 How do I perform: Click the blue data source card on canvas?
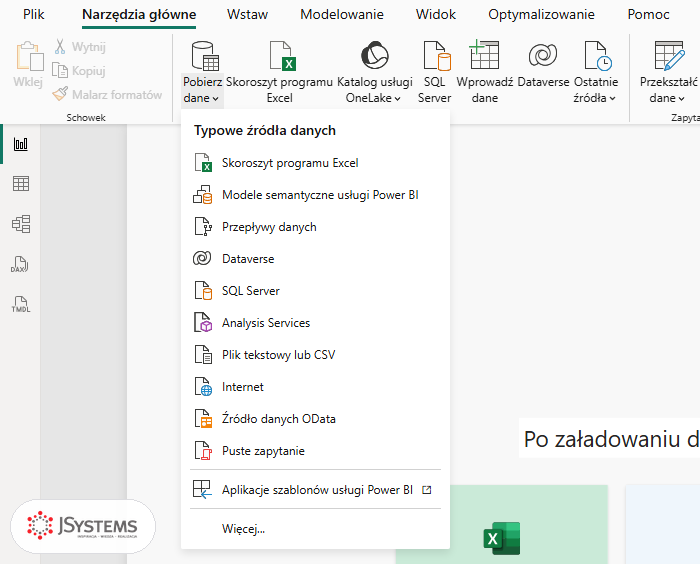(x=662, y=525)
